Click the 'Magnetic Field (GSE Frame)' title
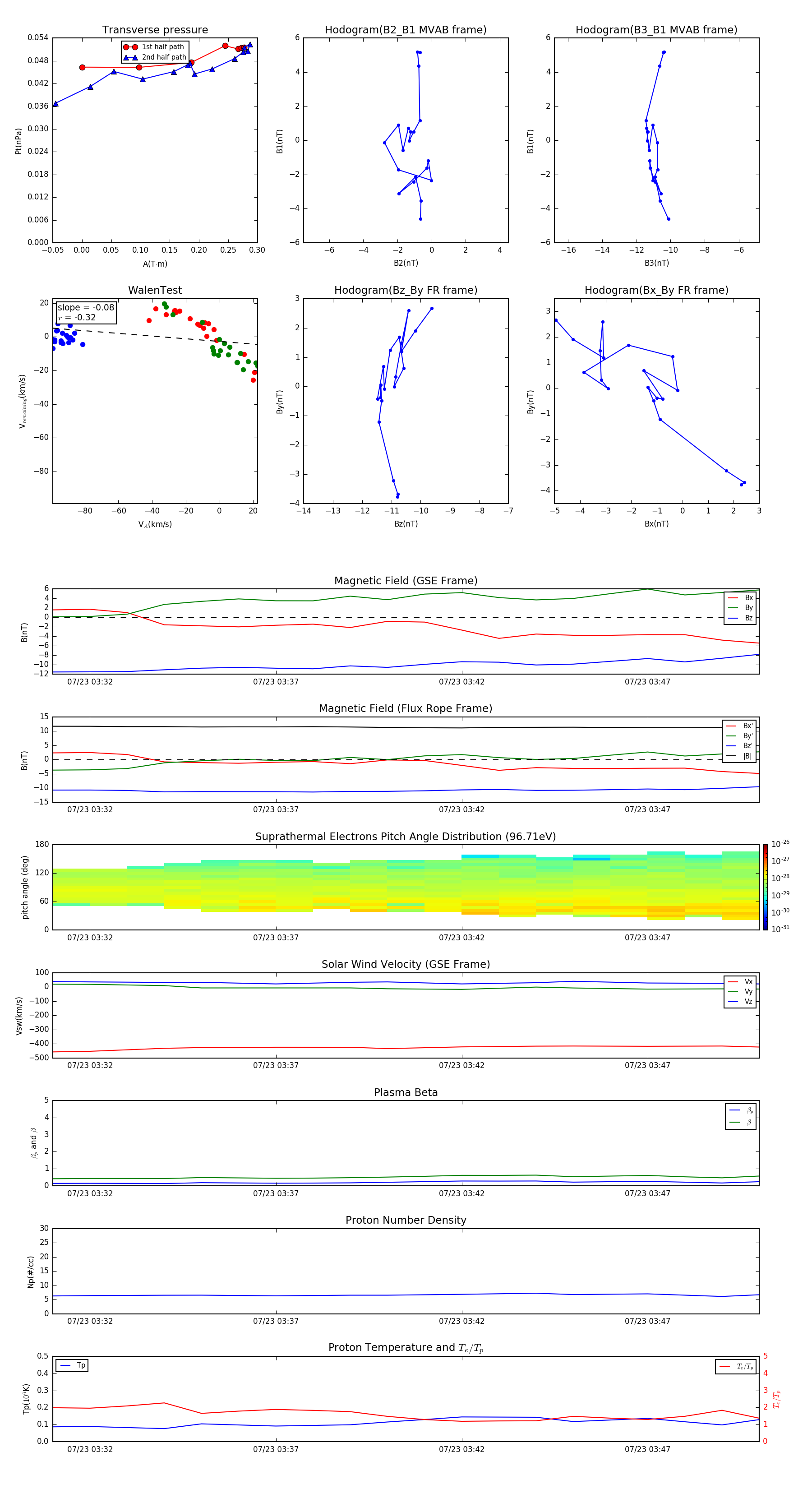 click(406, 581)
